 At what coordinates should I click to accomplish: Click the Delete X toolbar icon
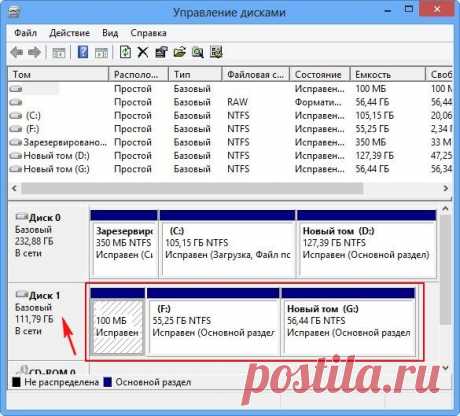pyautogui.click(x=143, y=52)
